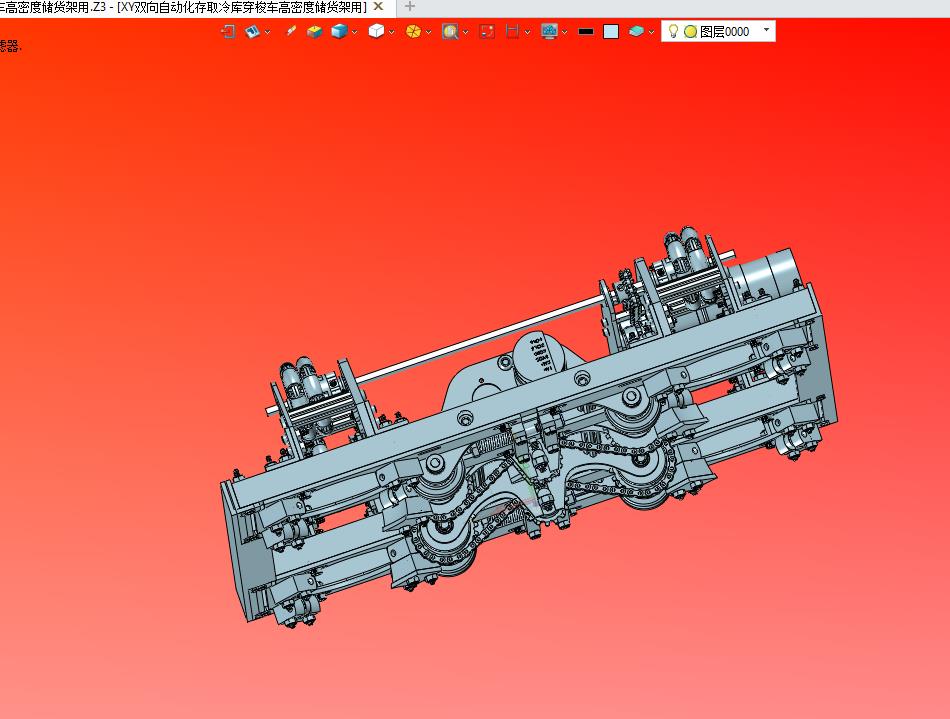The image size is (950, 719).
Task: Expand the zoom magnifier dropdown arrow
Action: point(465,32)
